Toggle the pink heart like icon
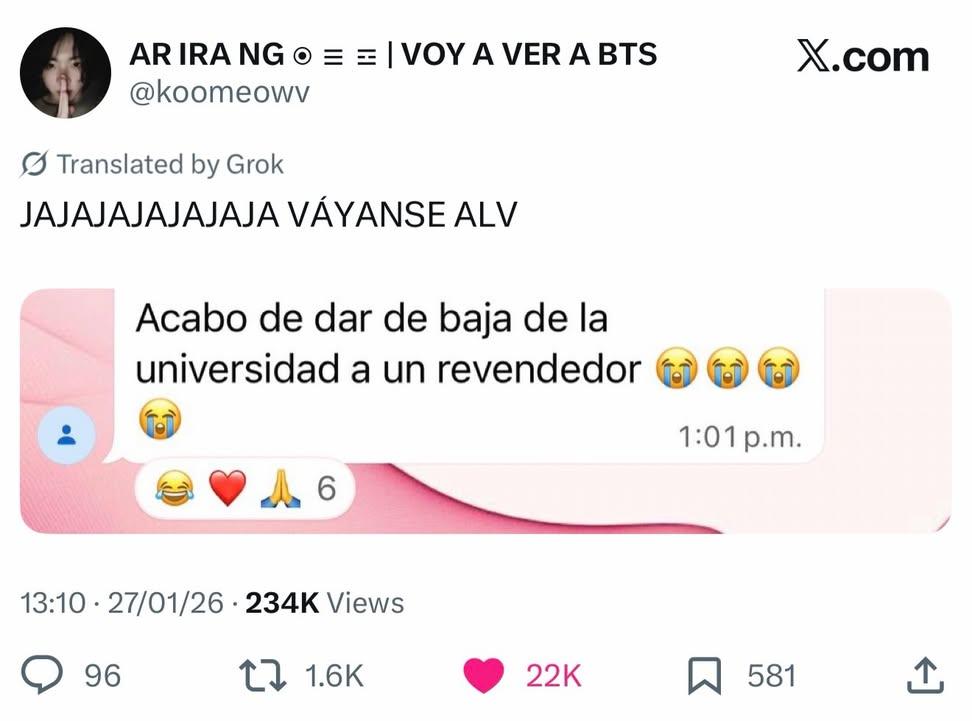This screenshot has width=972, height=721. pyautogui.click(x=484, y=675)
